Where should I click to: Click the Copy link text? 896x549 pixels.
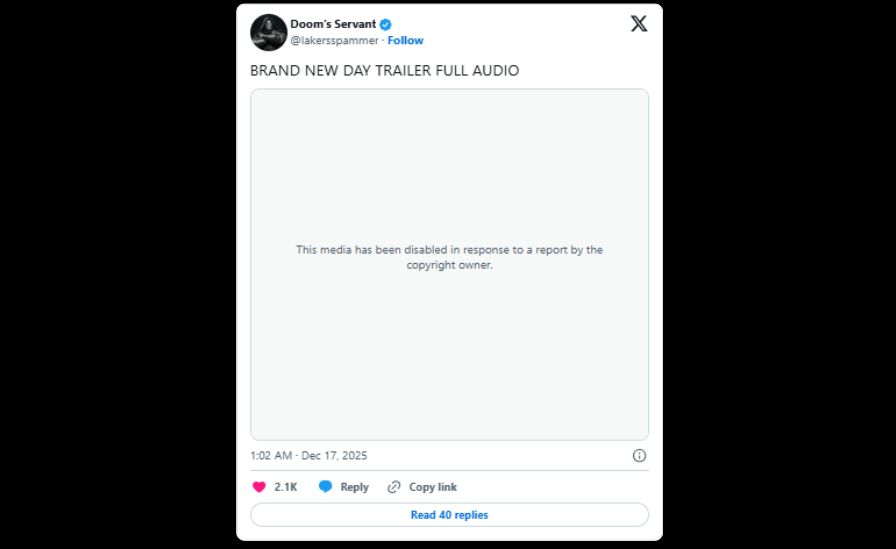pyautogui.click(x=433, y=487)
